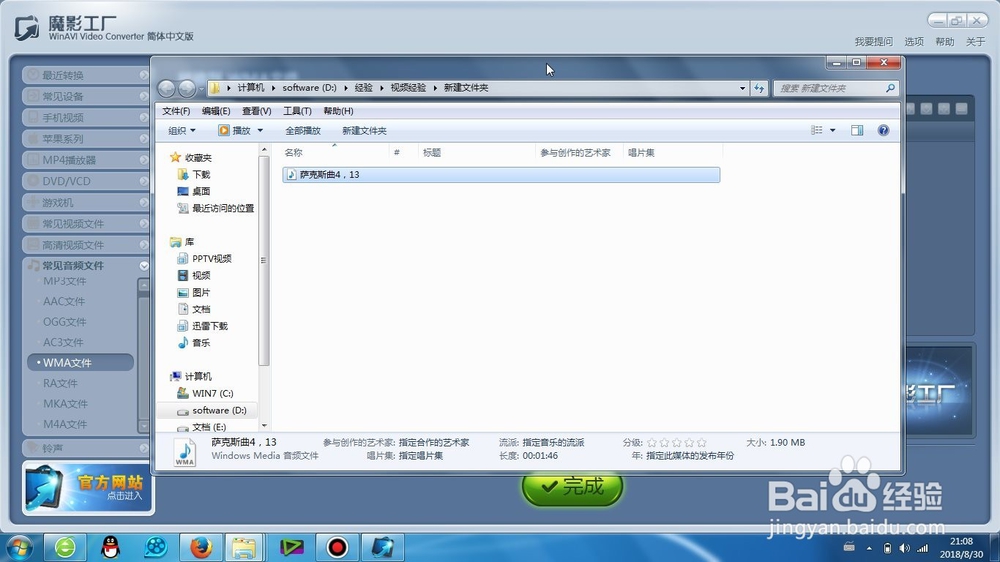1000x562 pixels.
Task: Select the file 萨克斯曲4，13
Action: point(501,175)
